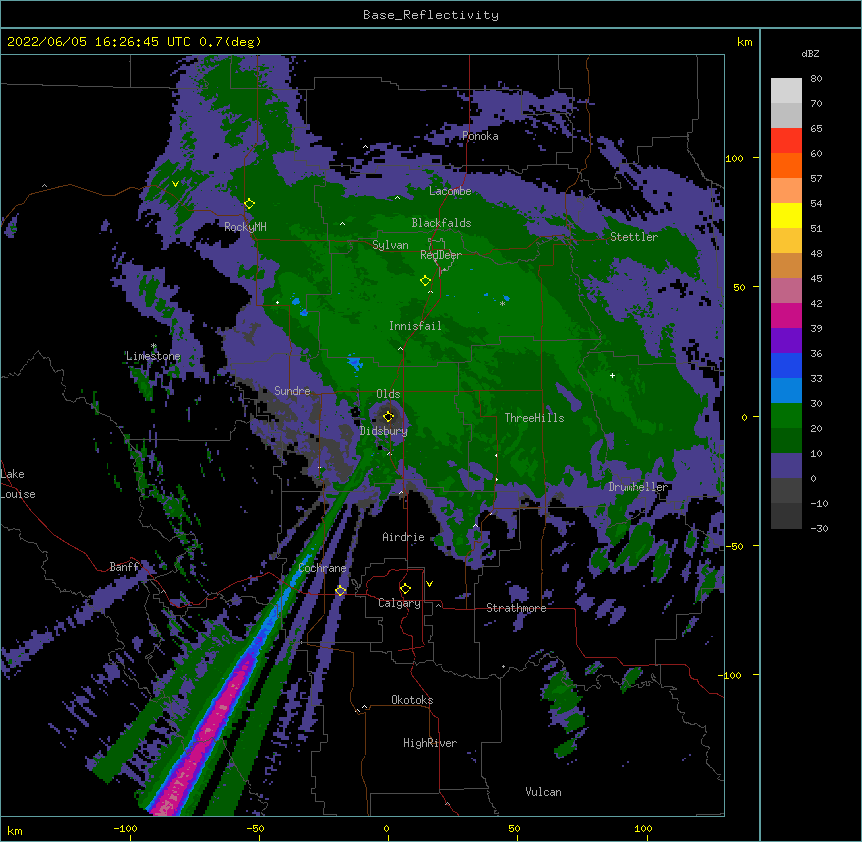Click the yellow diamond marker above Calgary label
This screenshot has width=862, height=842.
click(x=405, y=589)
